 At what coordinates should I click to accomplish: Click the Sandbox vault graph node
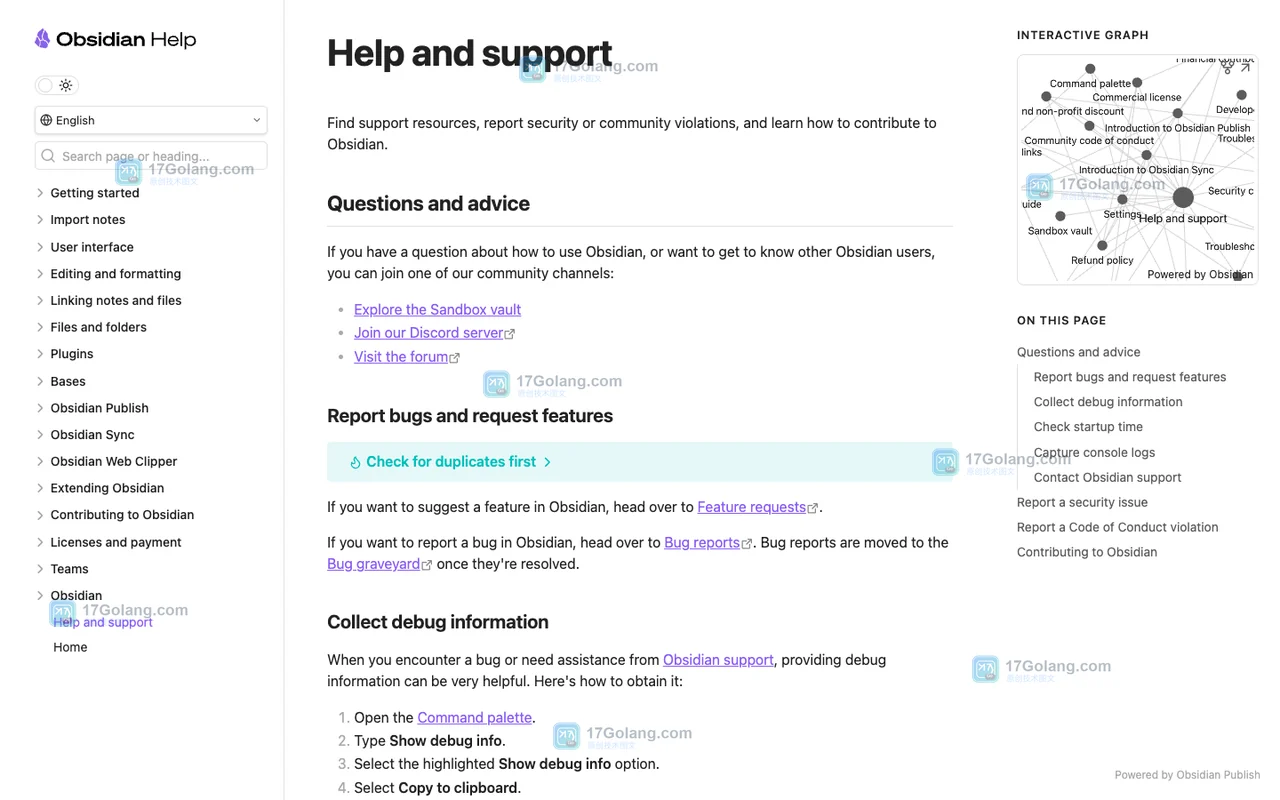pyautogui.click(x=1060, y=216)
